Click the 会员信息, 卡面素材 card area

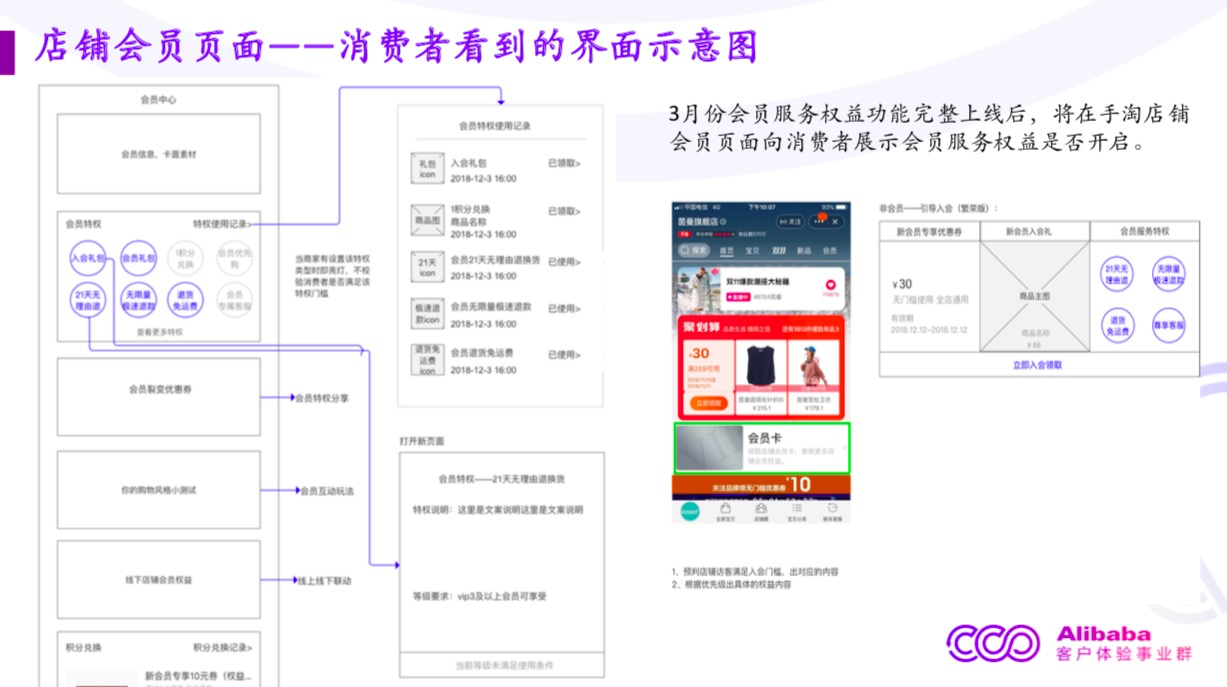158,154
